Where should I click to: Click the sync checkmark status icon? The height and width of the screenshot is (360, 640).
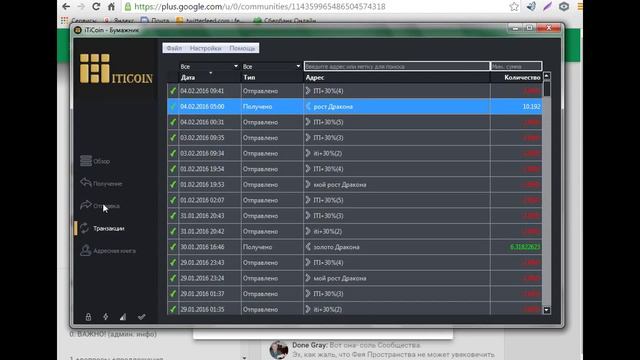(141, 317)
